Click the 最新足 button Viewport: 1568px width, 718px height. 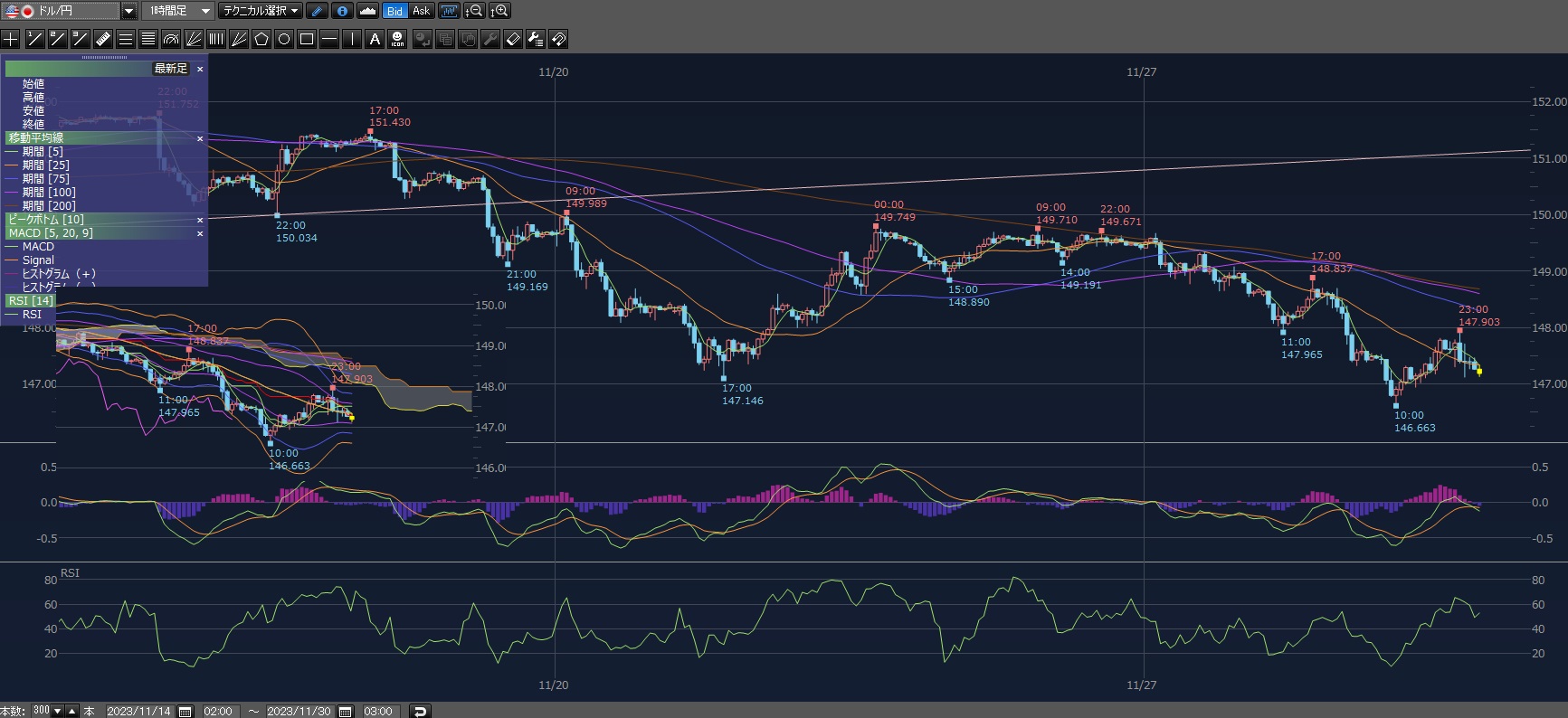(x=171, y=69)
